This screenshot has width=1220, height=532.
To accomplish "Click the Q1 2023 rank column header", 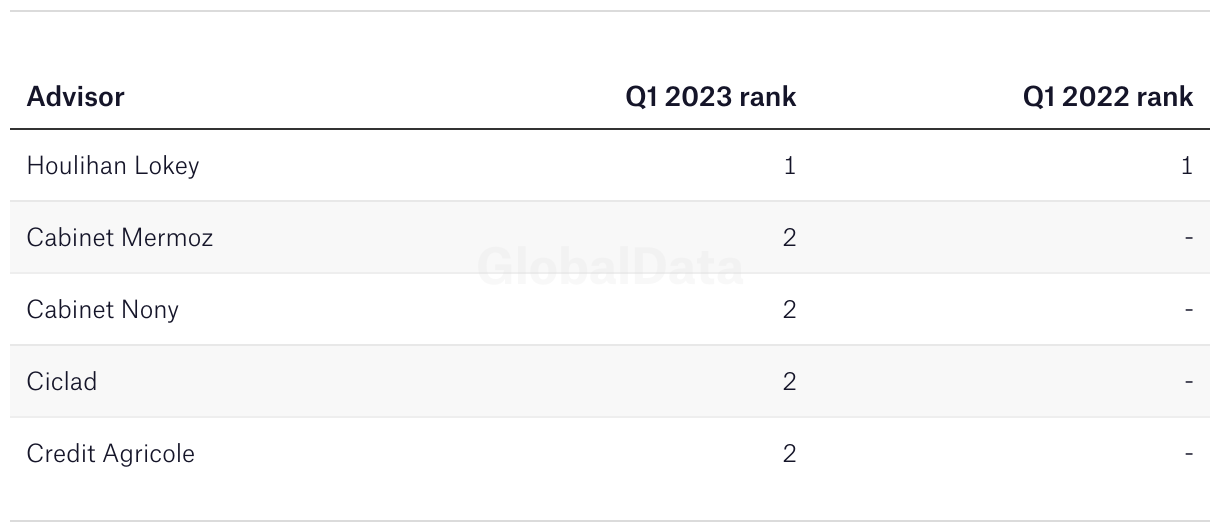I will coord(711,97).
